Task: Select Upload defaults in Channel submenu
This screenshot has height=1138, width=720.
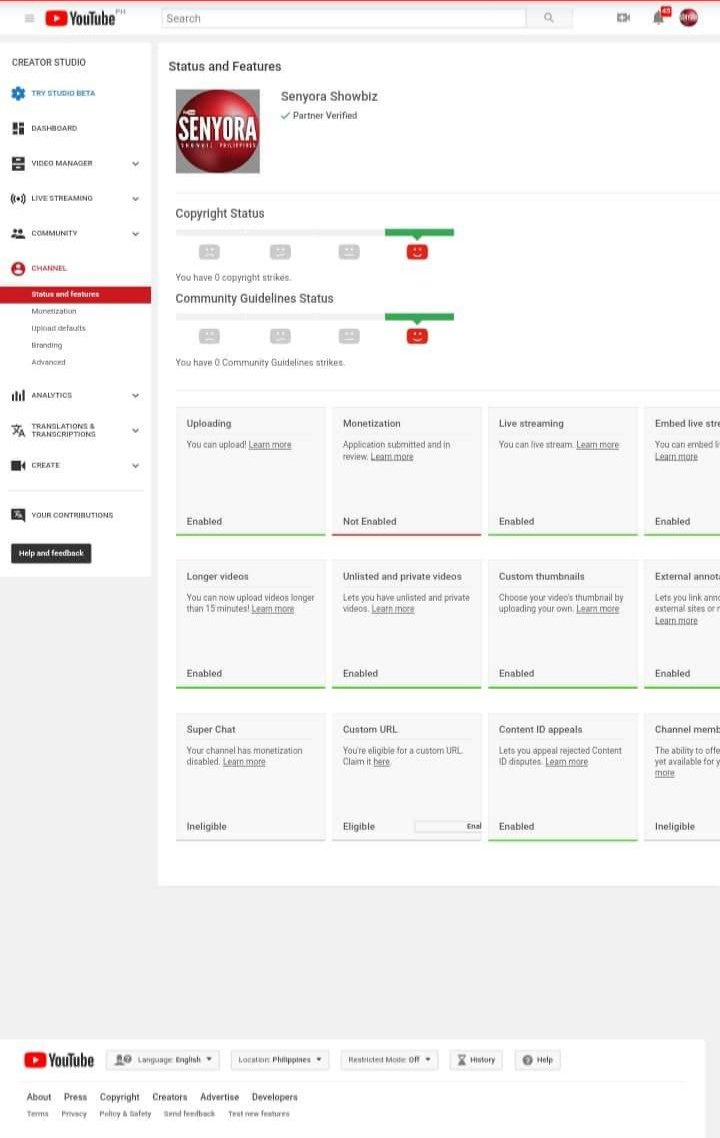Action: 58,328
